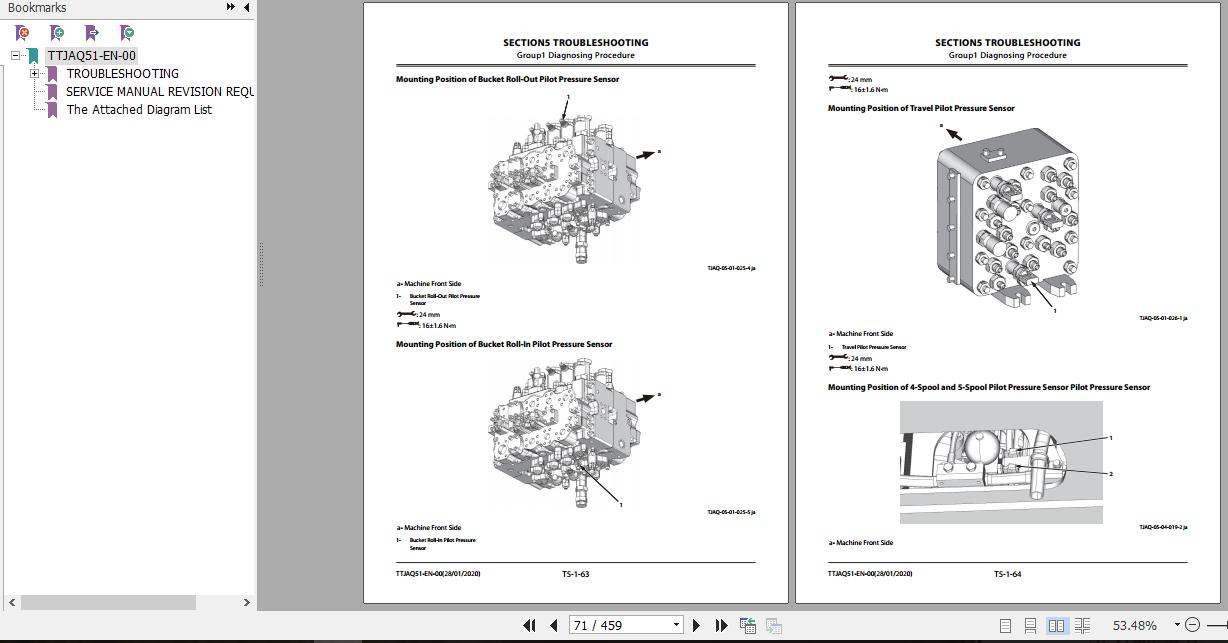The height and width of the screenshot is (643, 1228).
Task: Click the 'Mounting Position of Bucket Roll-In Pilot Pressure Sensor' heading
Action: click(x=504, y=344)
